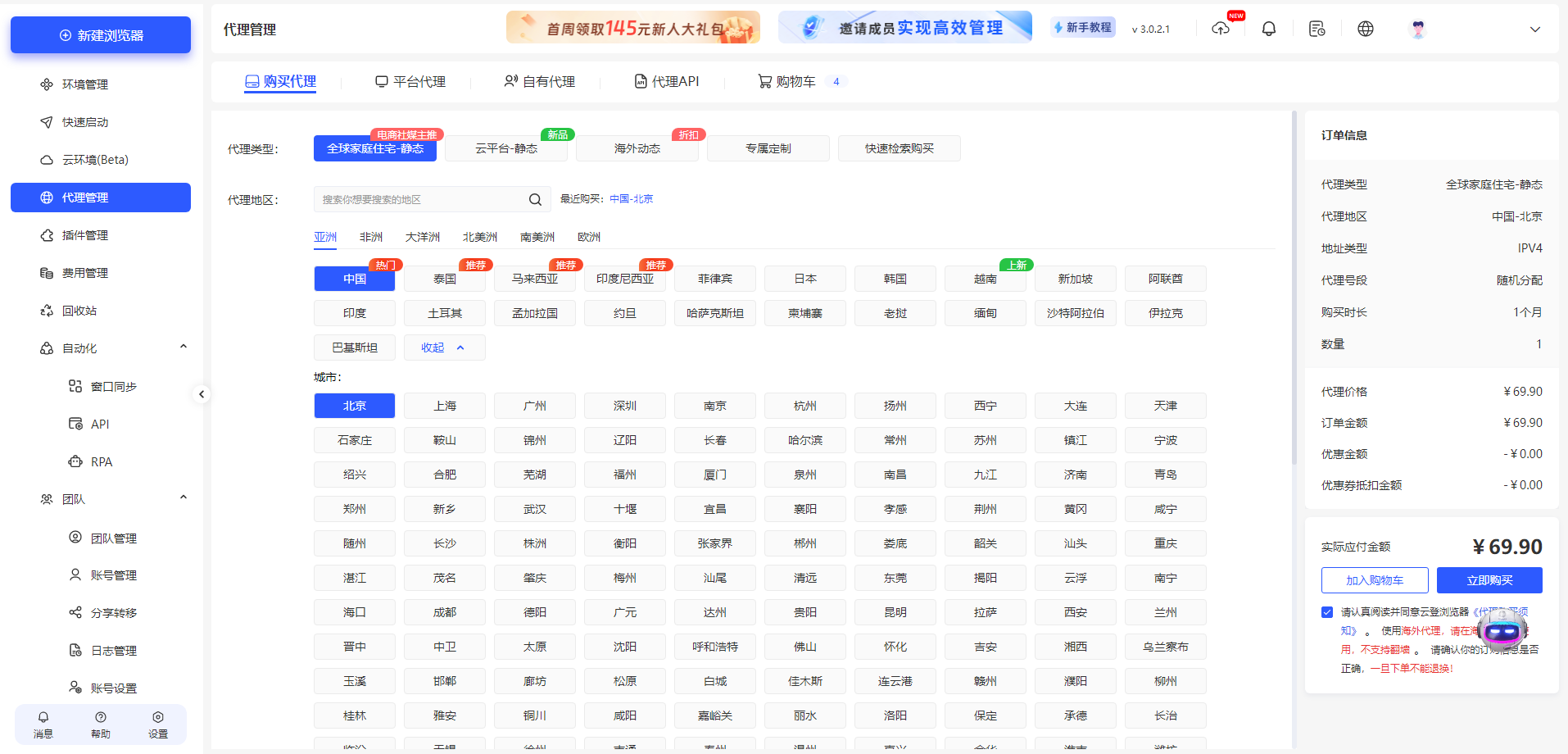Image resolution: width=1568 pixels, height=754 pixels.
Task: 勾选同意云登浏览器付费须知复选框
Action: 1327,611
